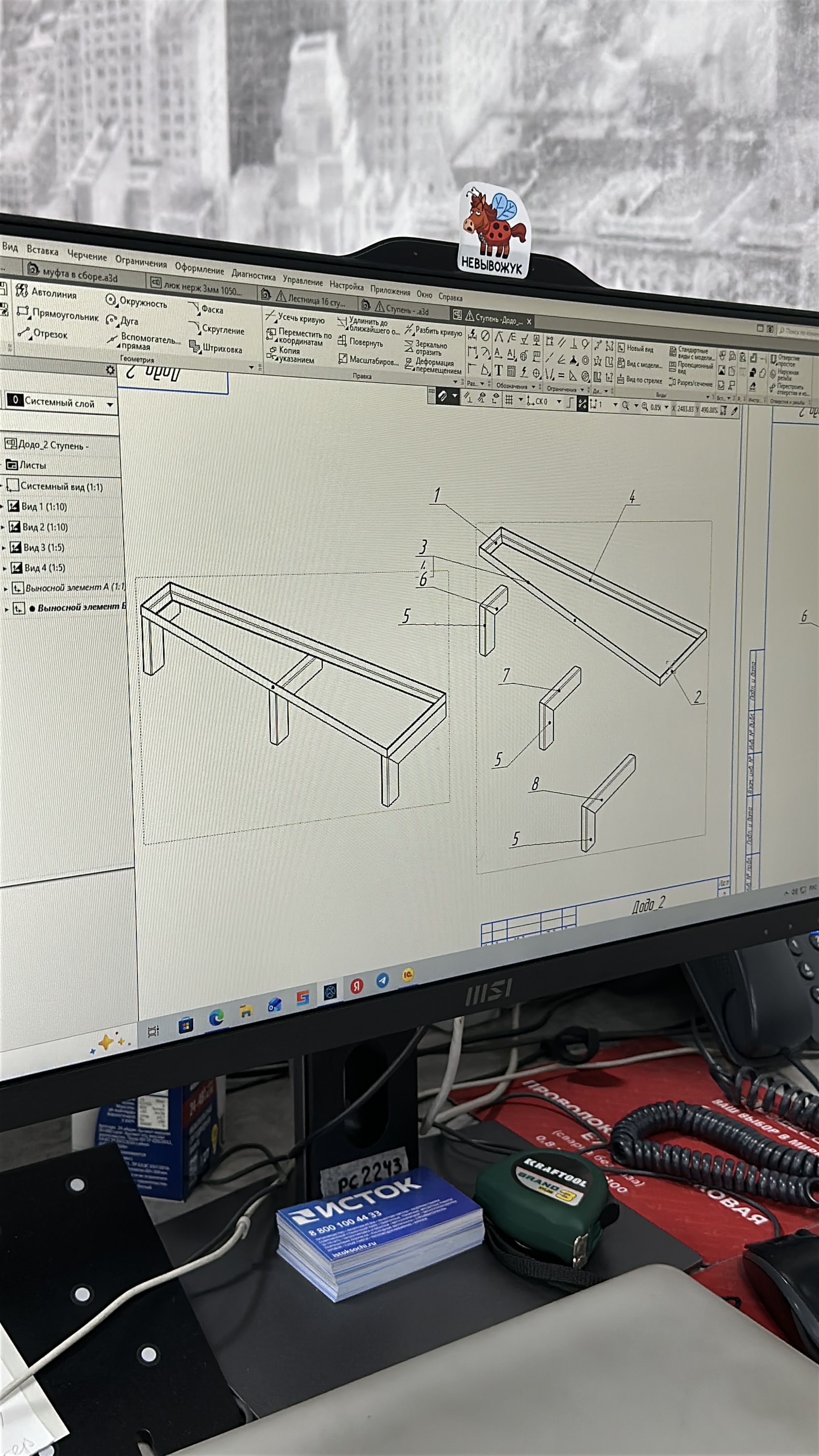
Task: Toggle the ortho drawing mode button
Action: coord(570,402)
